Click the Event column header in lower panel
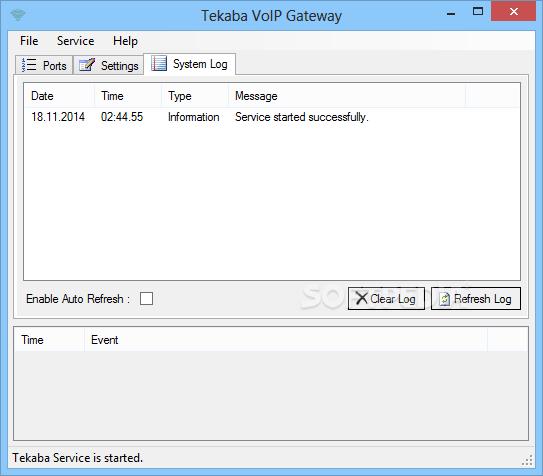Viewport: 543px width, 476px height. click(286, 340)
